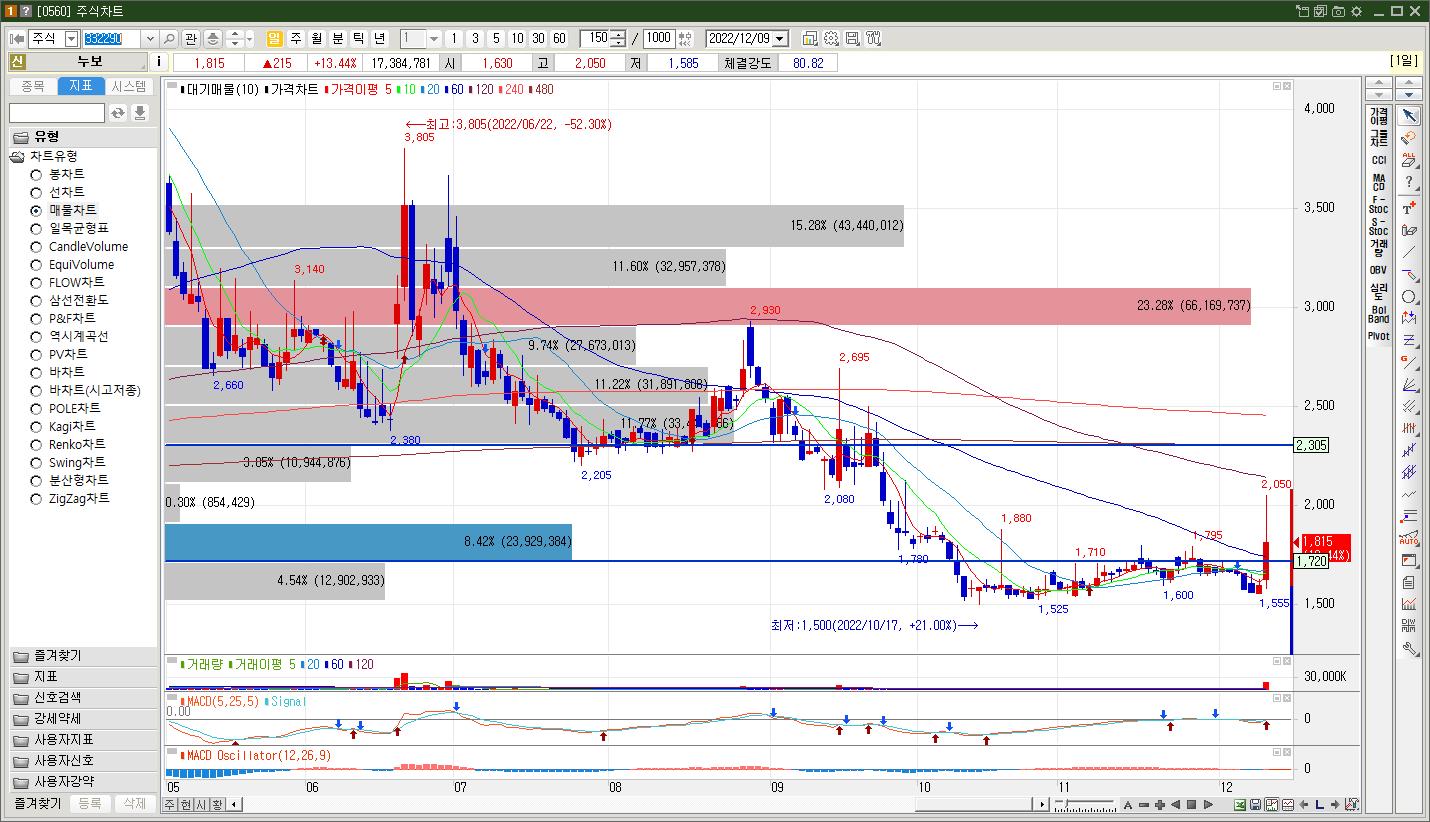Collapse the 차트유형 tree folder
This screenshot has width=1430, height=822.
(x=18, y=156)
